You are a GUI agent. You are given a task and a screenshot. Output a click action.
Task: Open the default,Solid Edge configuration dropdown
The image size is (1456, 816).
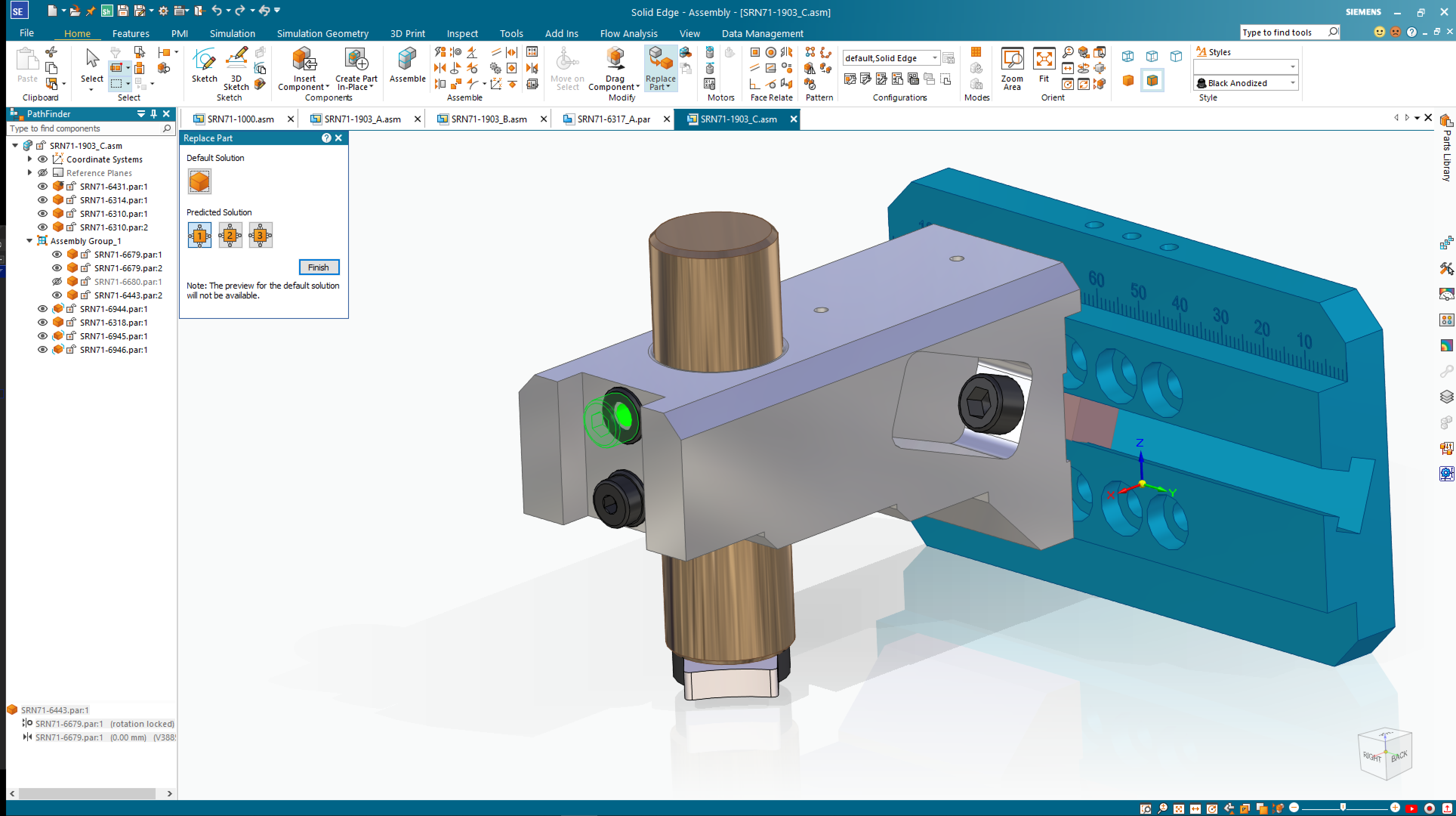pos(936,58)
